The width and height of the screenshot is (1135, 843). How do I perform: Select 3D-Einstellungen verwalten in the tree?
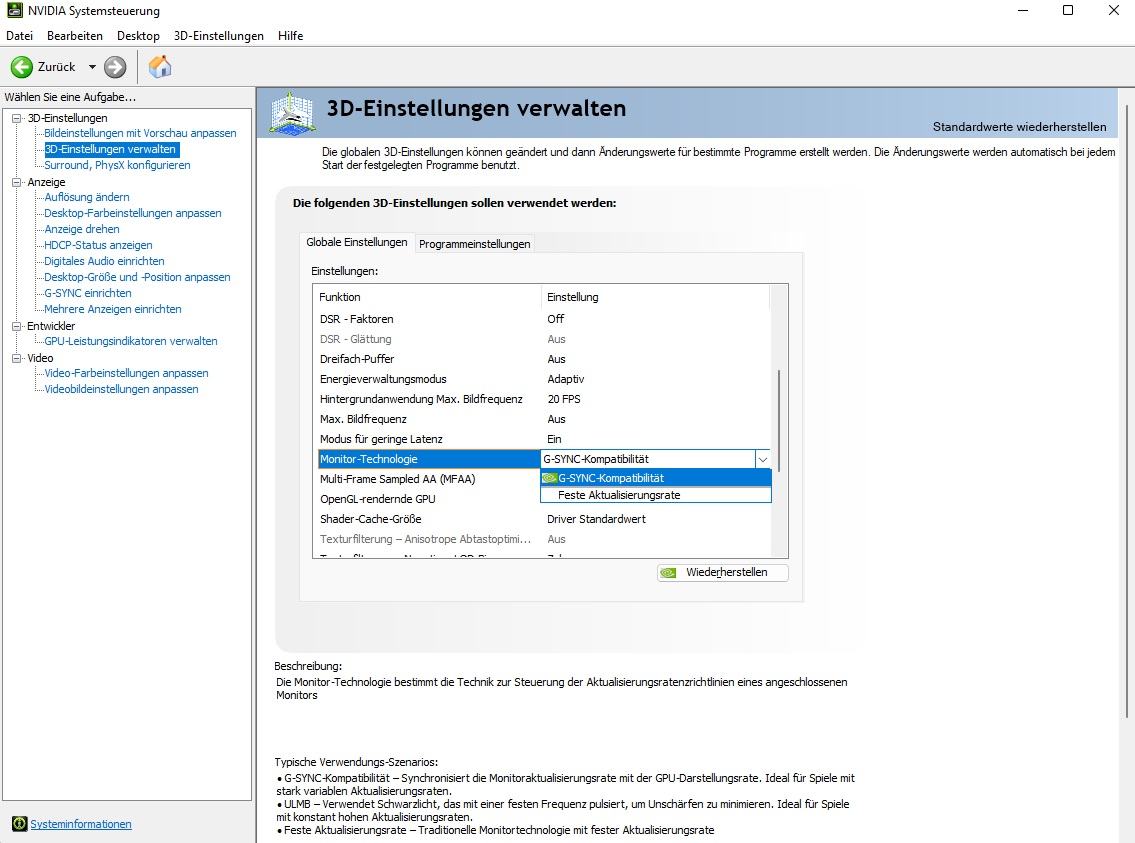110,149
